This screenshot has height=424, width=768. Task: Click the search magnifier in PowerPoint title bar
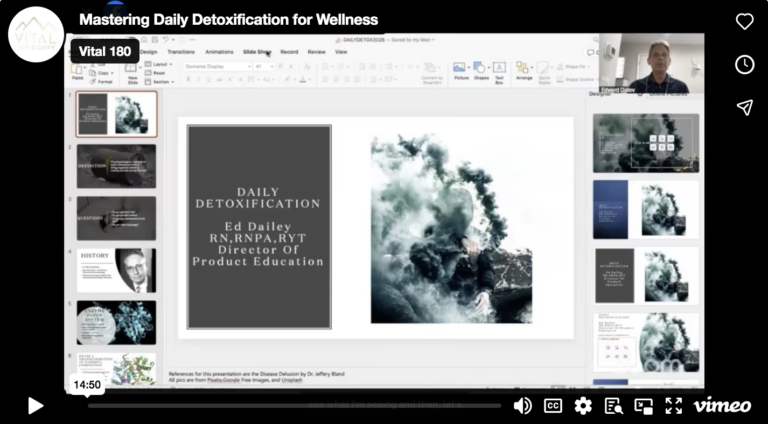[596, 40]
